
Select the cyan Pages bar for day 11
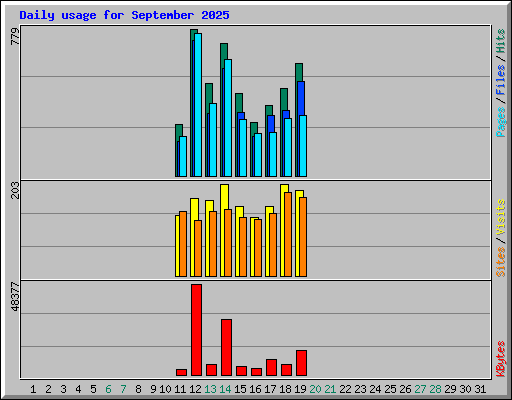pyautogui.click(x=183, y=156)
